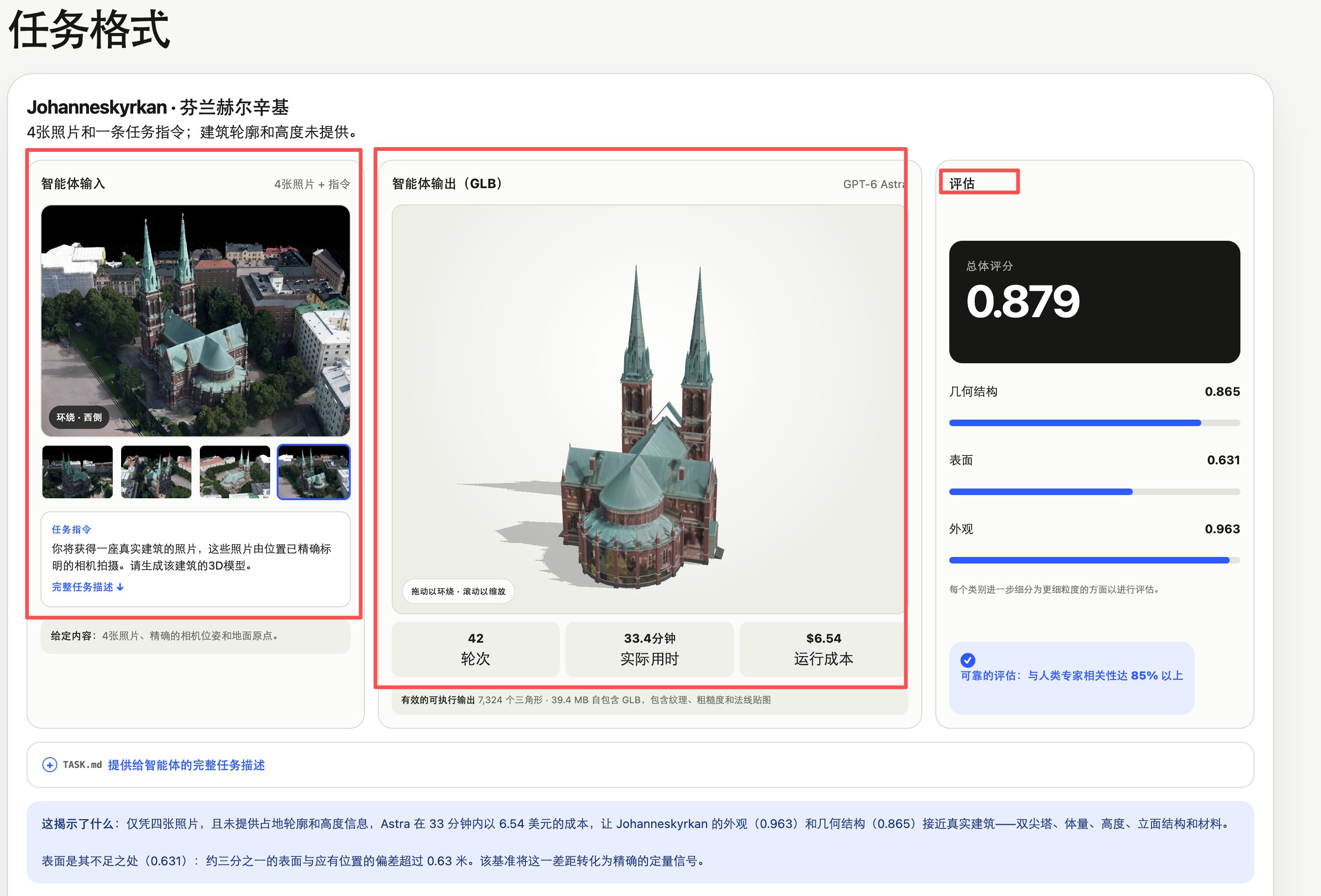
Task: Click the 可靠的评估 85% correlation note
Action: (1071, 678)
